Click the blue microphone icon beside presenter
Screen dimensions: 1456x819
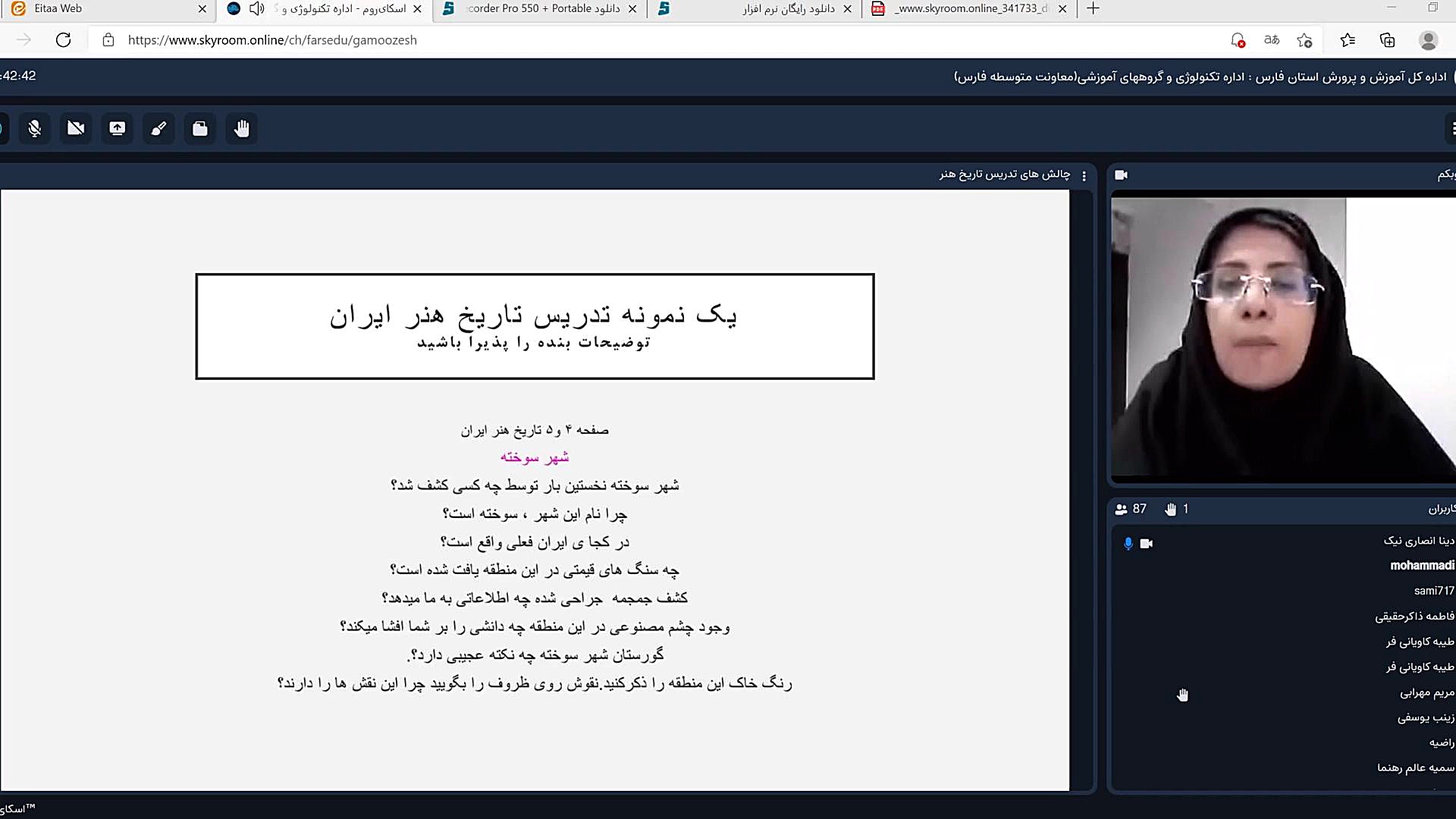pos(1128,544)
